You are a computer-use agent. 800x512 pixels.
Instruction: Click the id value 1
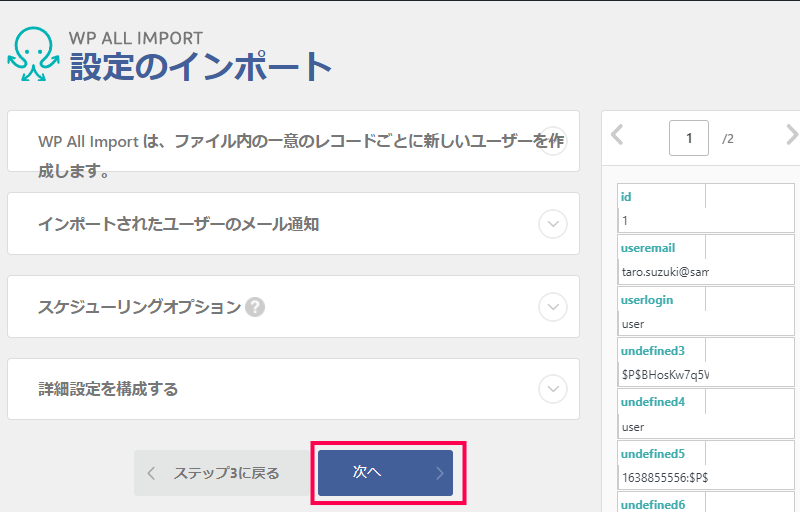[x=625, y=221]
